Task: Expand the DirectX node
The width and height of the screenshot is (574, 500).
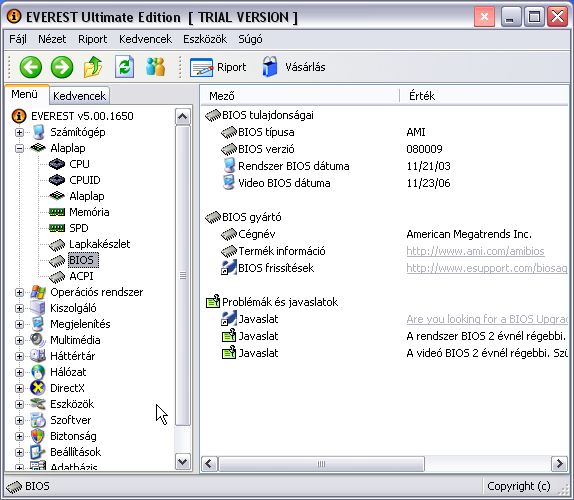Action: tap(19, 388)
